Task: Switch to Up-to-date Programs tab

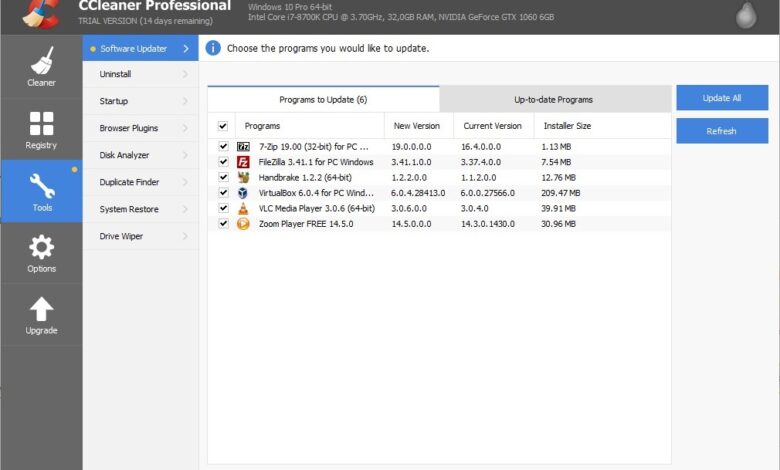Action: pos(553,99)
